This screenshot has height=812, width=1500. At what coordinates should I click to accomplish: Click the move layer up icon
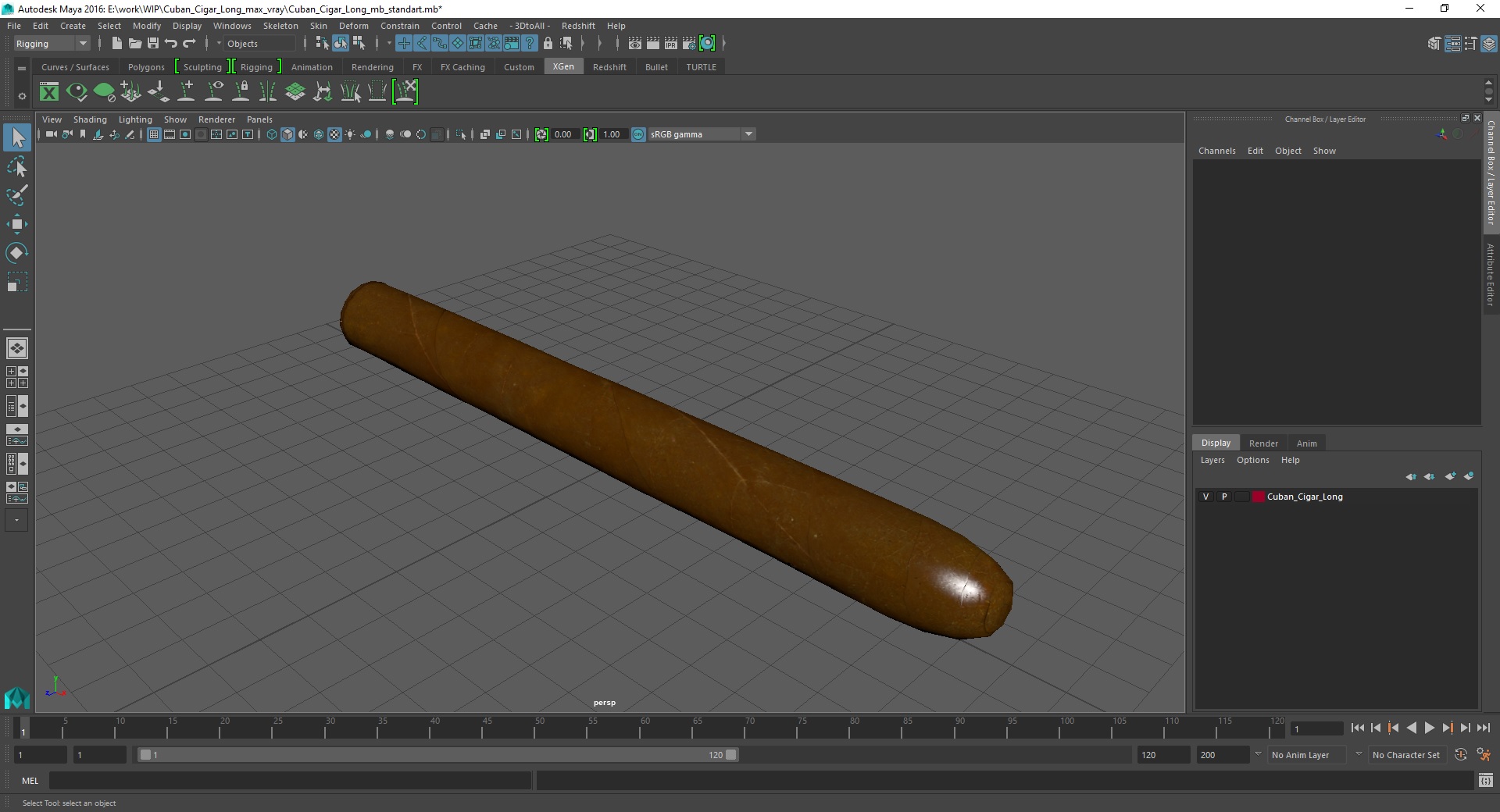[1411, 476]
